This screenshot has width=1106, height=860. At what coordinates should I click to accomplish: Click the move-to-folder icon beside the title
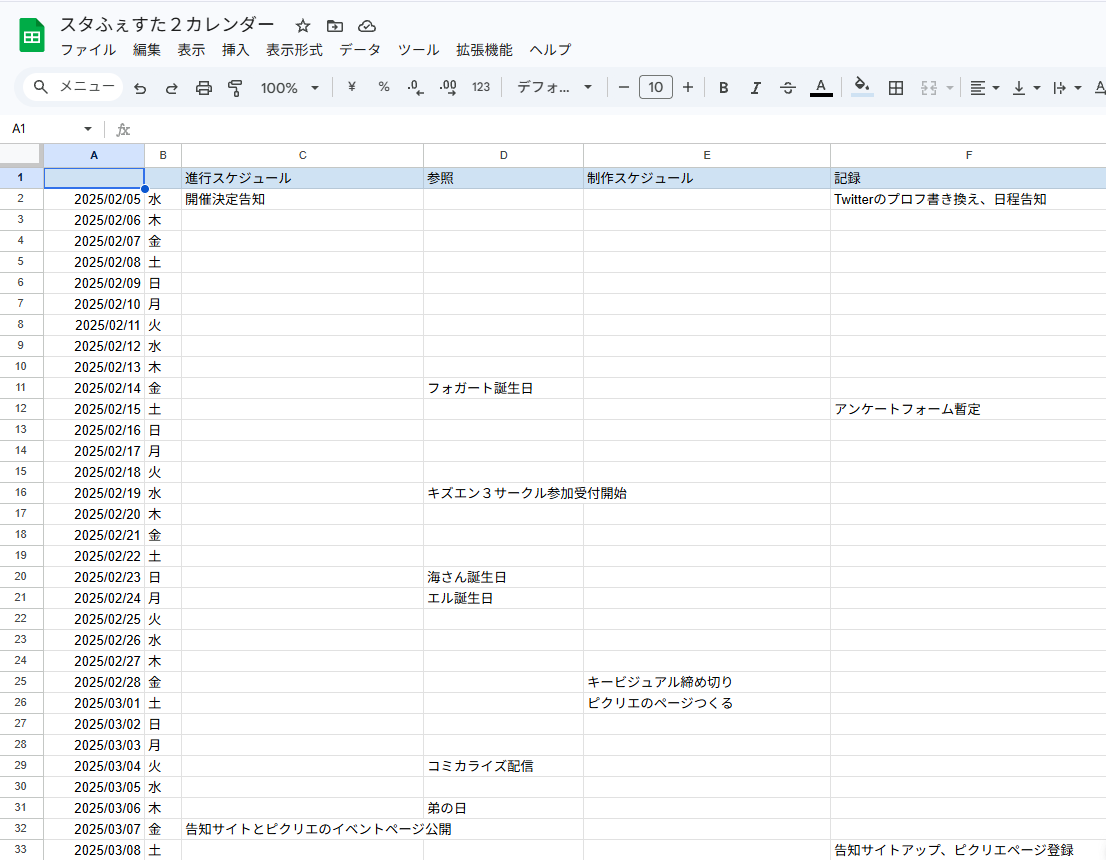335,26
